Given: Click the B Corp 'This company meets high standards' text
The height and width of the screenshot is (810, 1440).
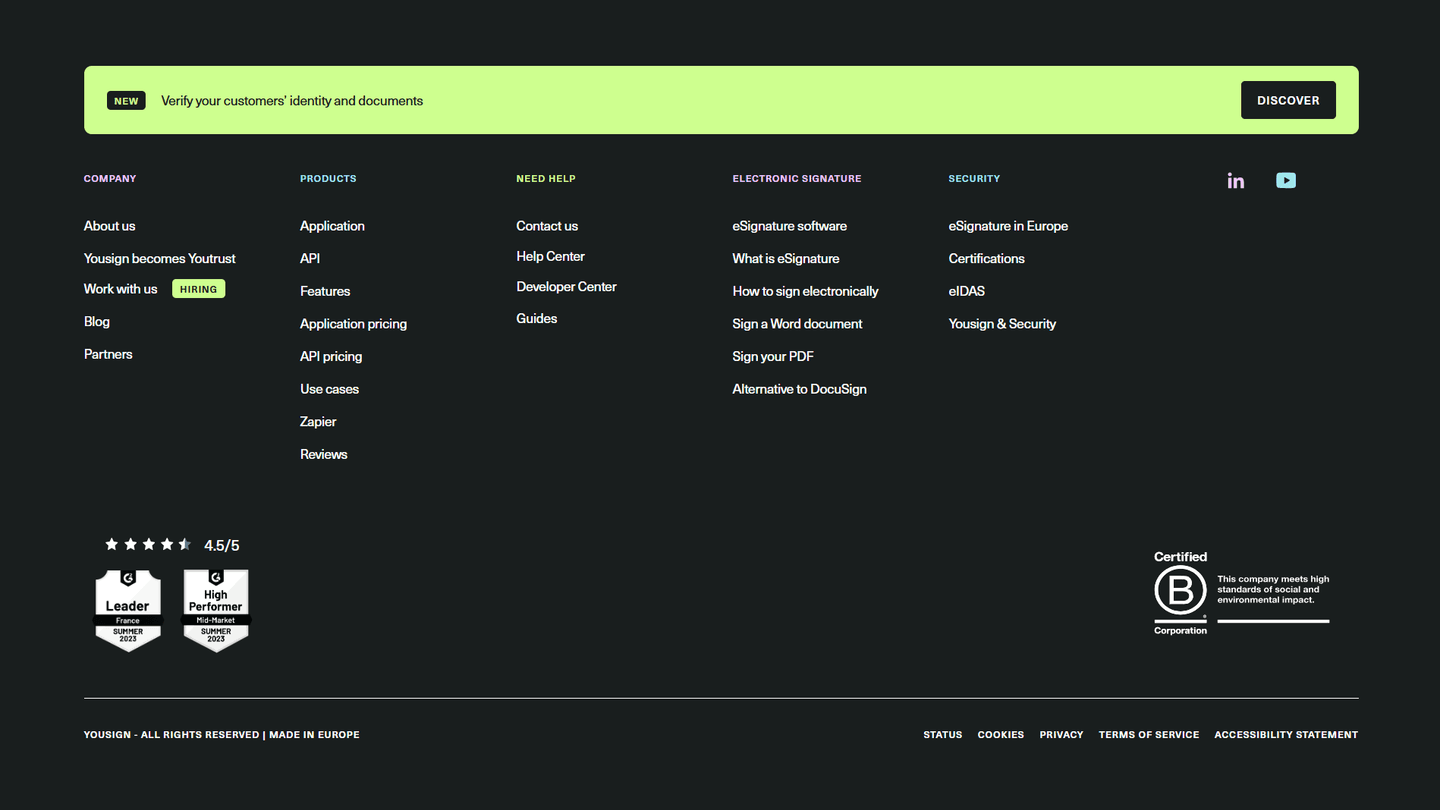Looking at the screenshot, I should (x=1273, y=590).
